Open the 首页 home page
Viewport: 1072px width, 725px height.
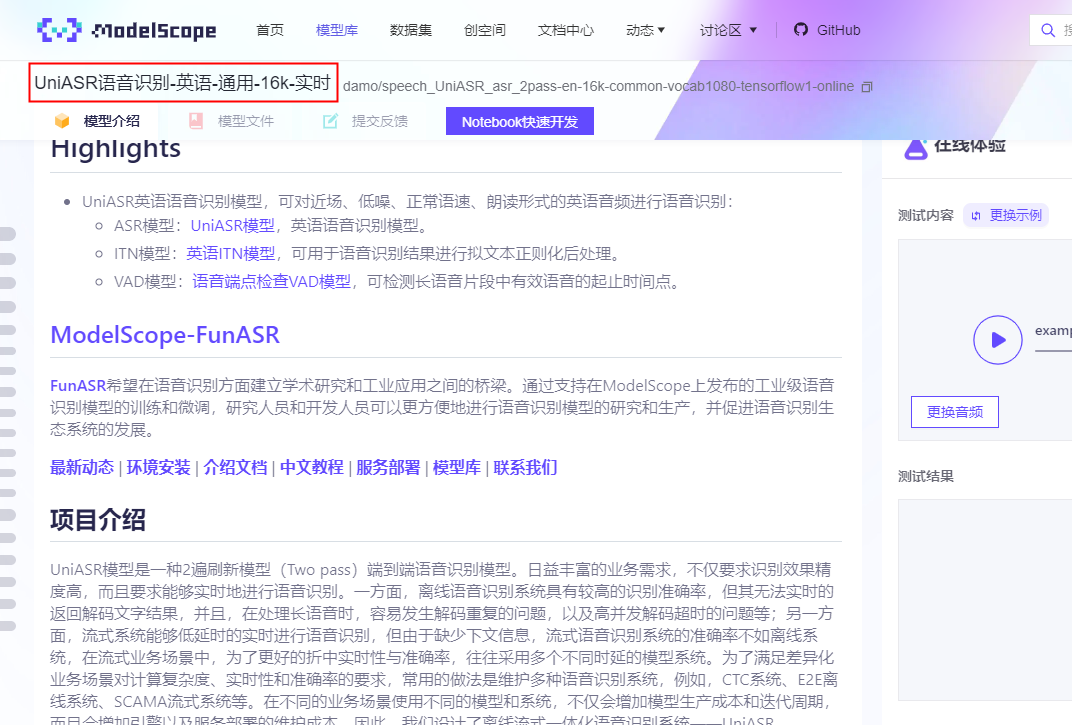coord(270,30)
